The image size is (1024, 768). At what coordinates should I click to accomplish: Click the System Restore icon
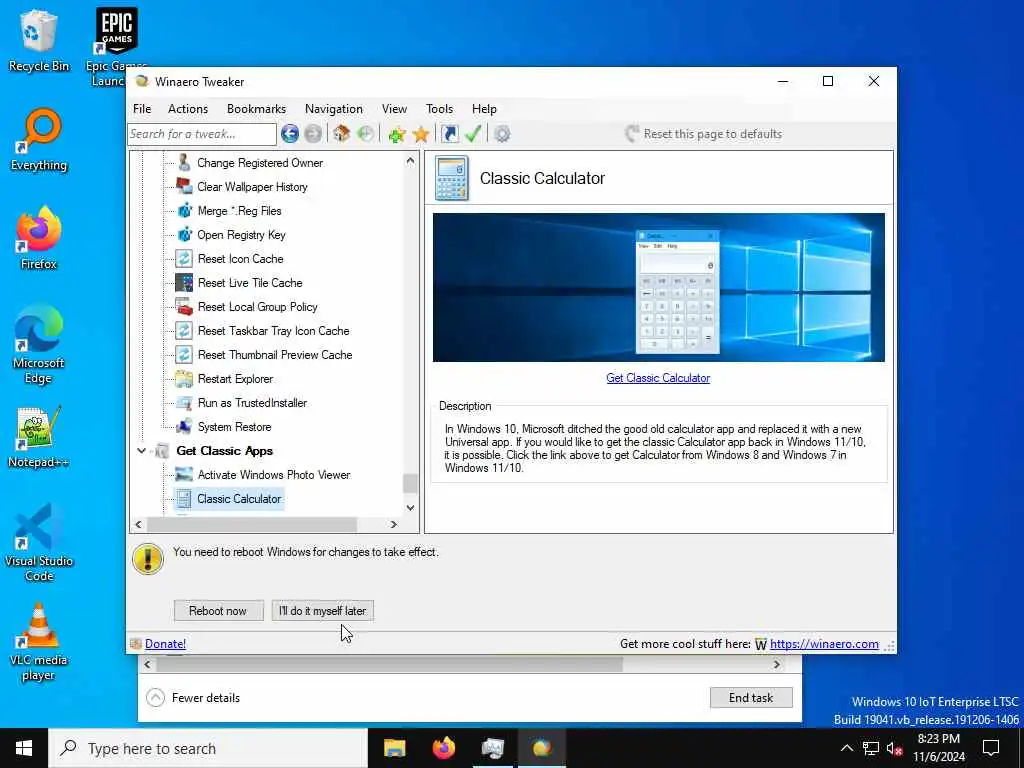click(184, 427)
